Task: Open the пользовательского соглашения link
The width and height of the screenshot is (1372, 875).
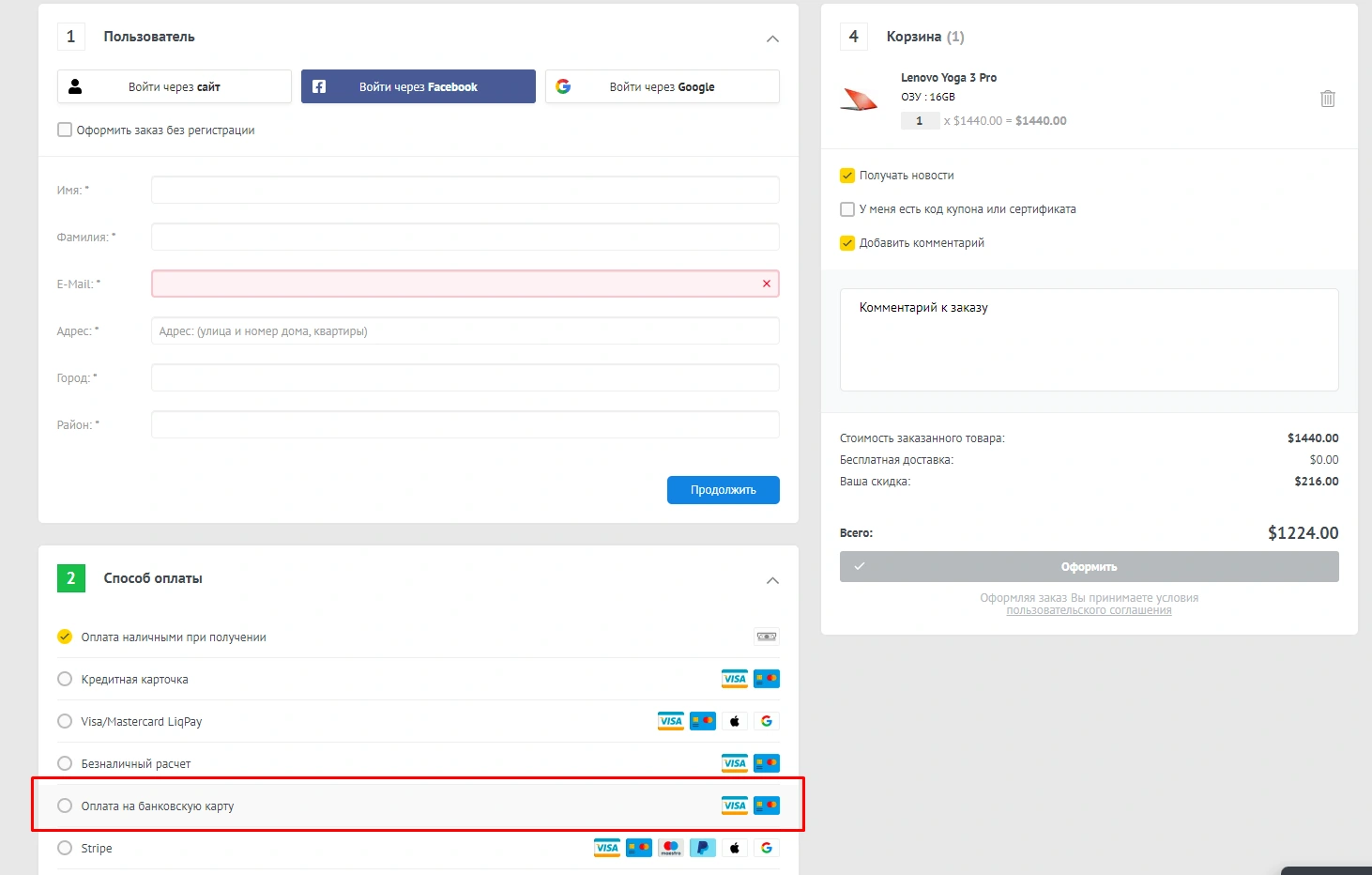Action: pos(1089,610)
